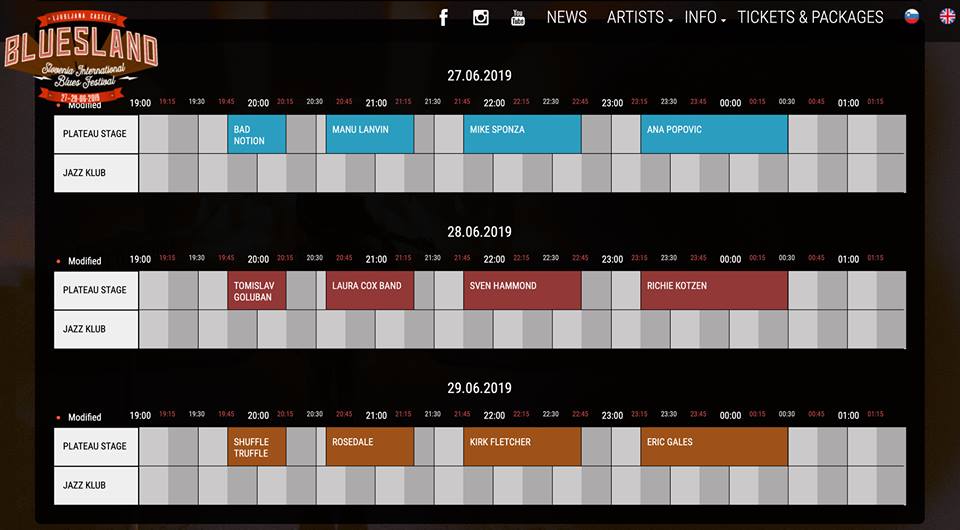Select Richie Kotzen schedule block

[x=714, y=290]
